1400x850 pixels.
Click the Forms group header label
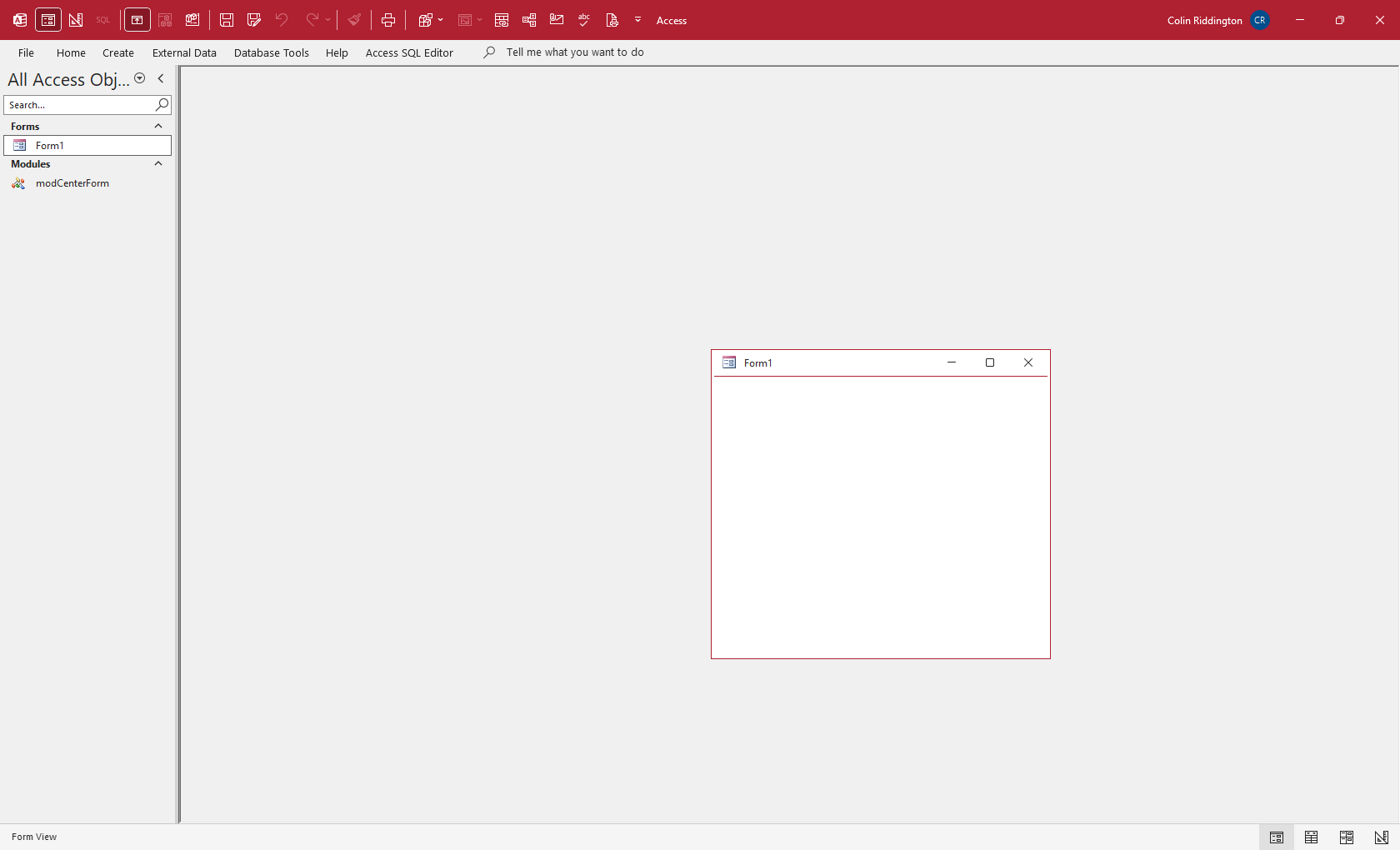coord(25,127)
